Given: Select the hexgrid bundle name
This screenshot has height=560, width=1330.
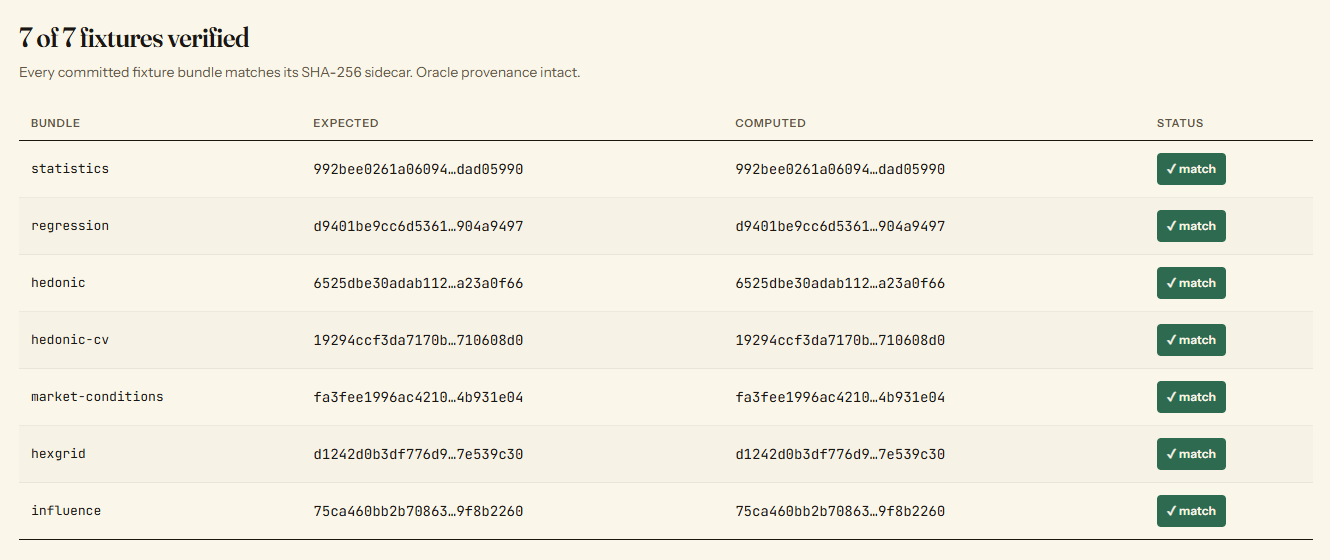Looking at the screenshot, I should coord(58,454).
